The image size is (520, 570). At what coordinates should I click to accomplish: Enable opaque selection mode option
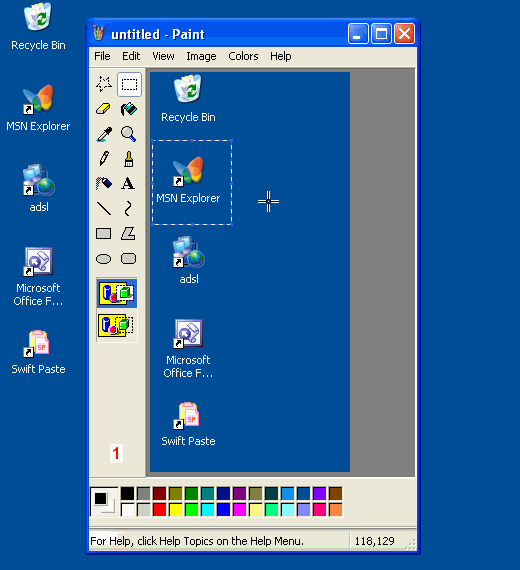point(117,293)
